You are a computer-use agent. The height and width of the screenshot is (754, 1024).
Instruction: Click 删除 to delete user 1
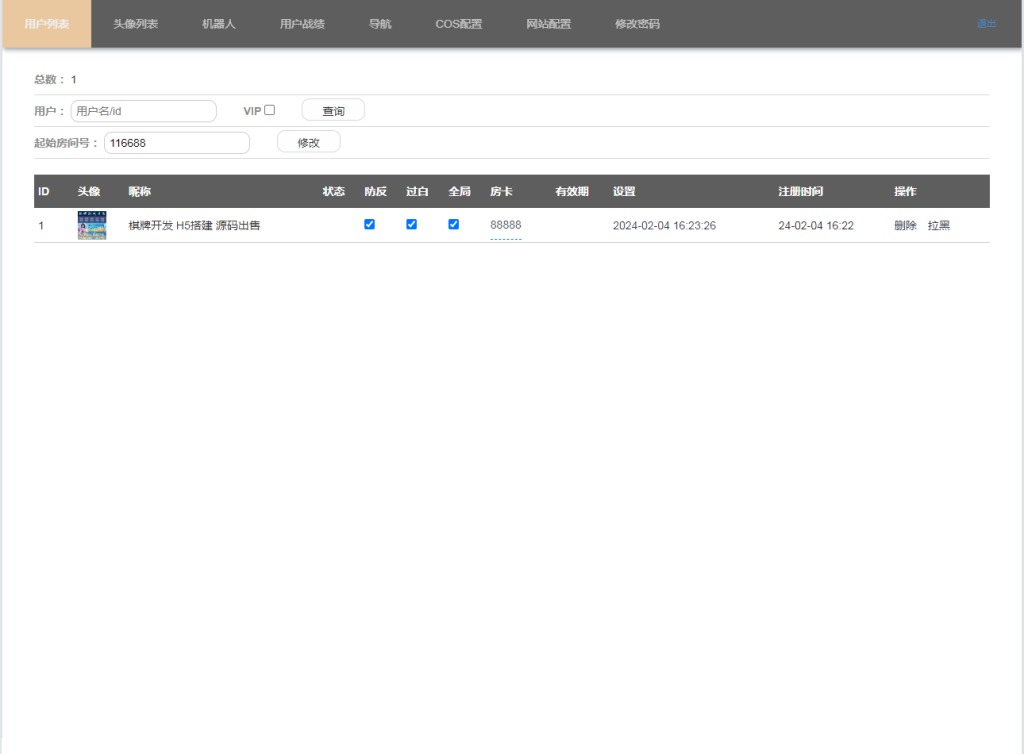(x=905, y=226)
